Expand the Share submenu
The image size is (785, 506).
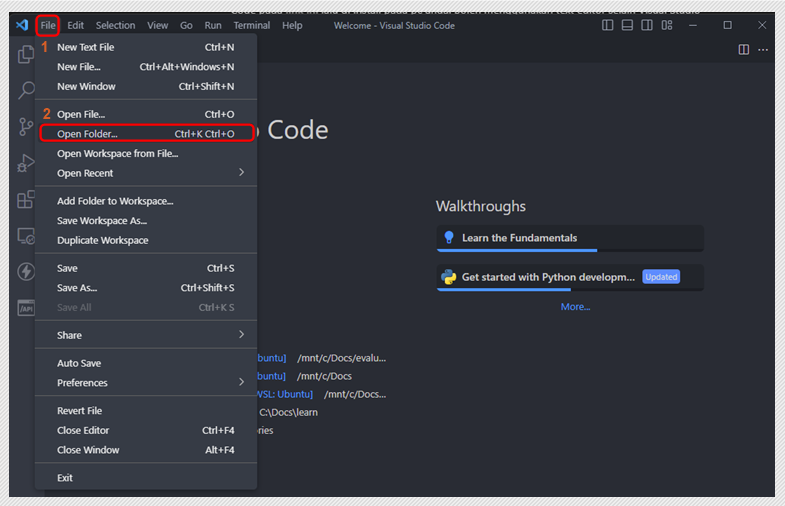[x=146, y=335]
